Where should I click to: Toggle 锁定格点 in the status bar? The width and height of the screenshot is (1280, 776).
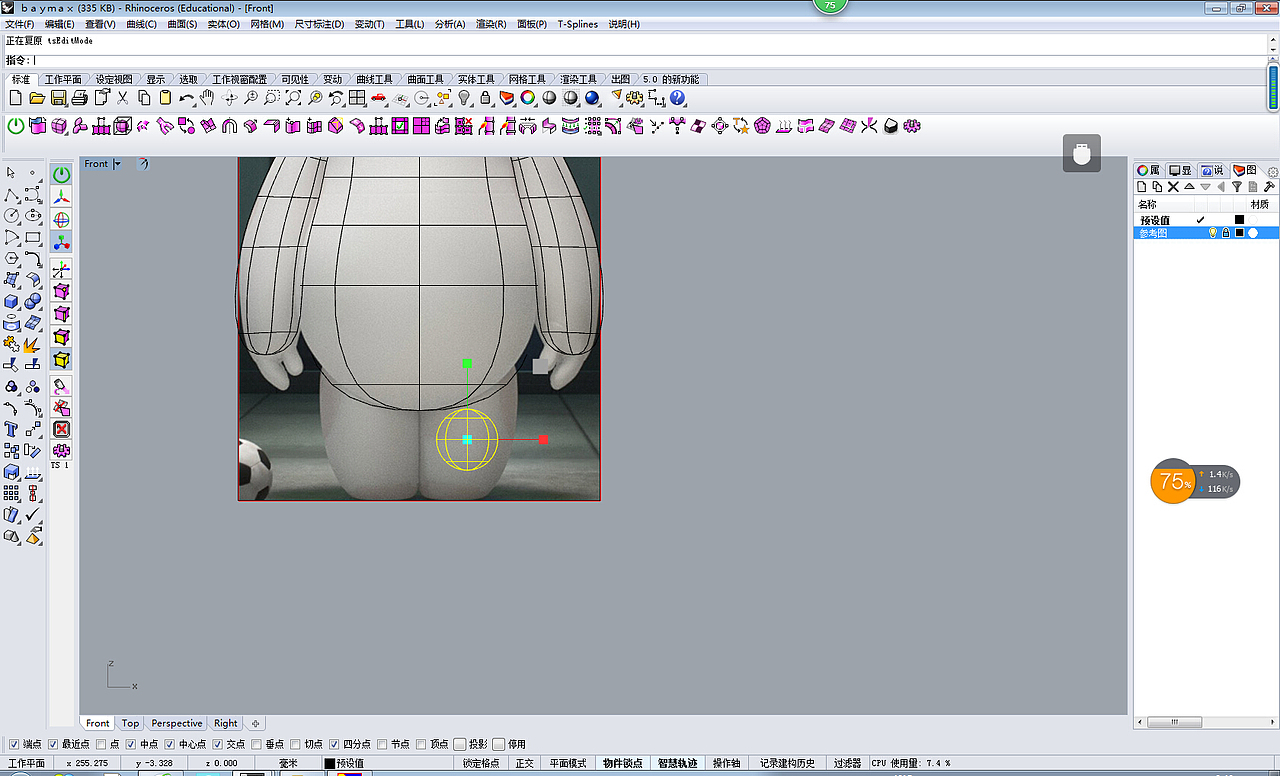[481, 763]
